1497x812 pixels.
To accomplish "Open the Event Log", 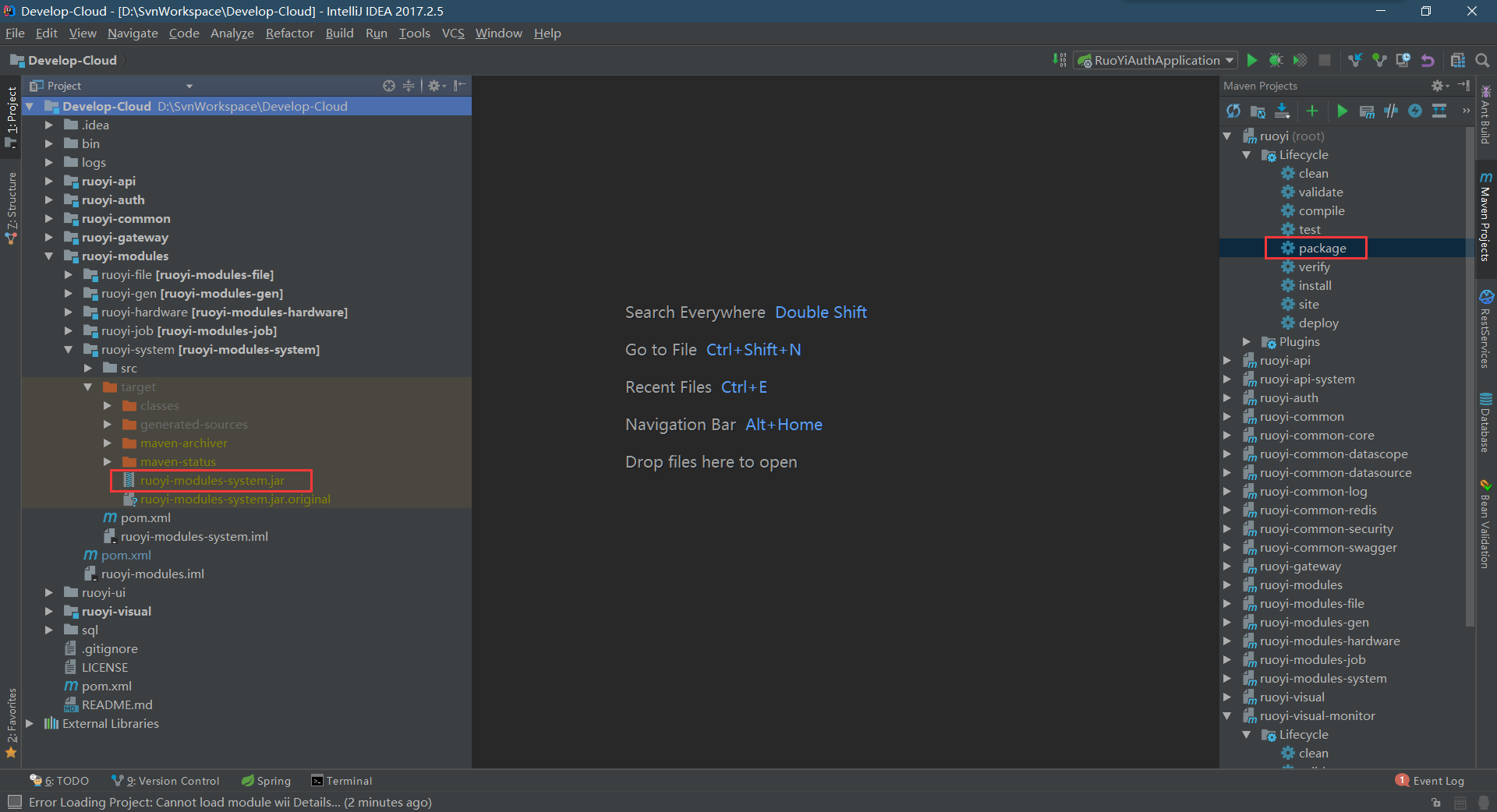I will click(1430, 781).
